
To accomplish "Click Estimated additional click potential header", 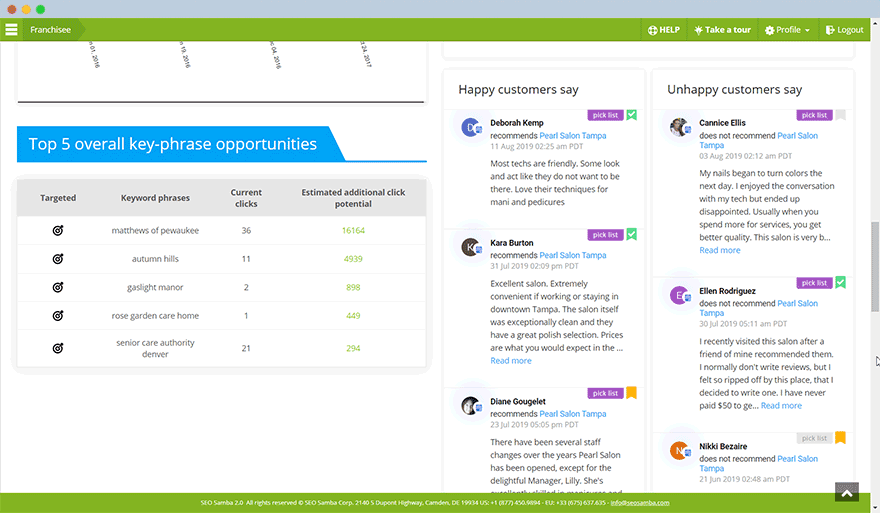I will click(353, 198).
